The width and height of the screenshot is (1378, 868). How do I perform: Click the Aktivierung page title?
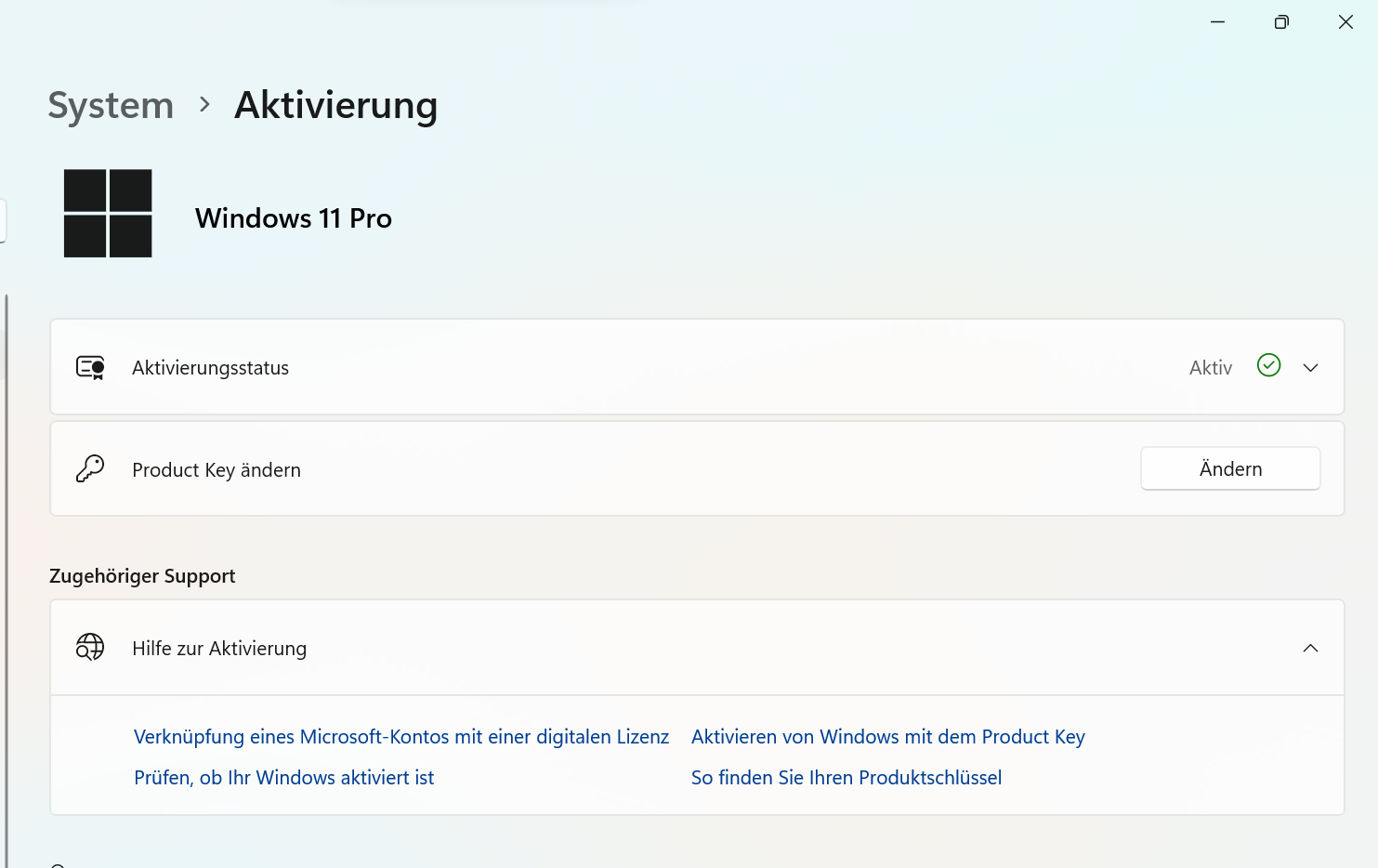(x=335, y=105)
